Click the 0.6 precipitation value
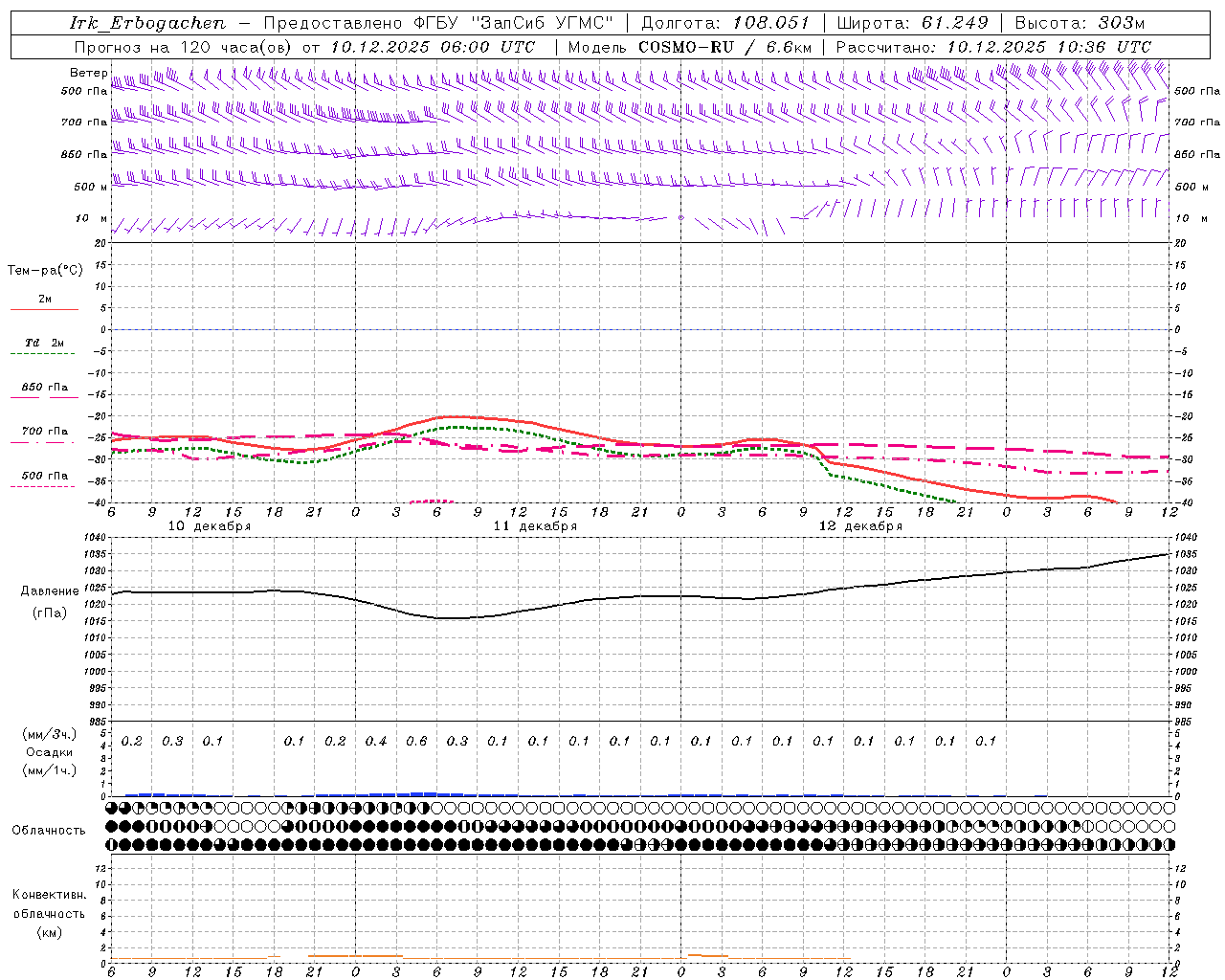Image resolution: width=1225 pixels, height=980 pixels. tap(416, 741)
